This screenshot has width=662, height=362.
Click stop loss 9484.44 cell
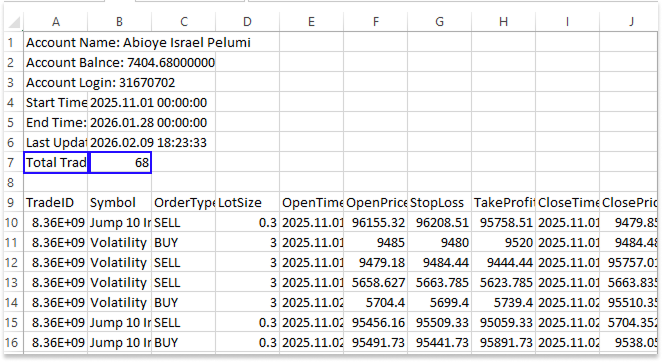(x=440, y=263)
